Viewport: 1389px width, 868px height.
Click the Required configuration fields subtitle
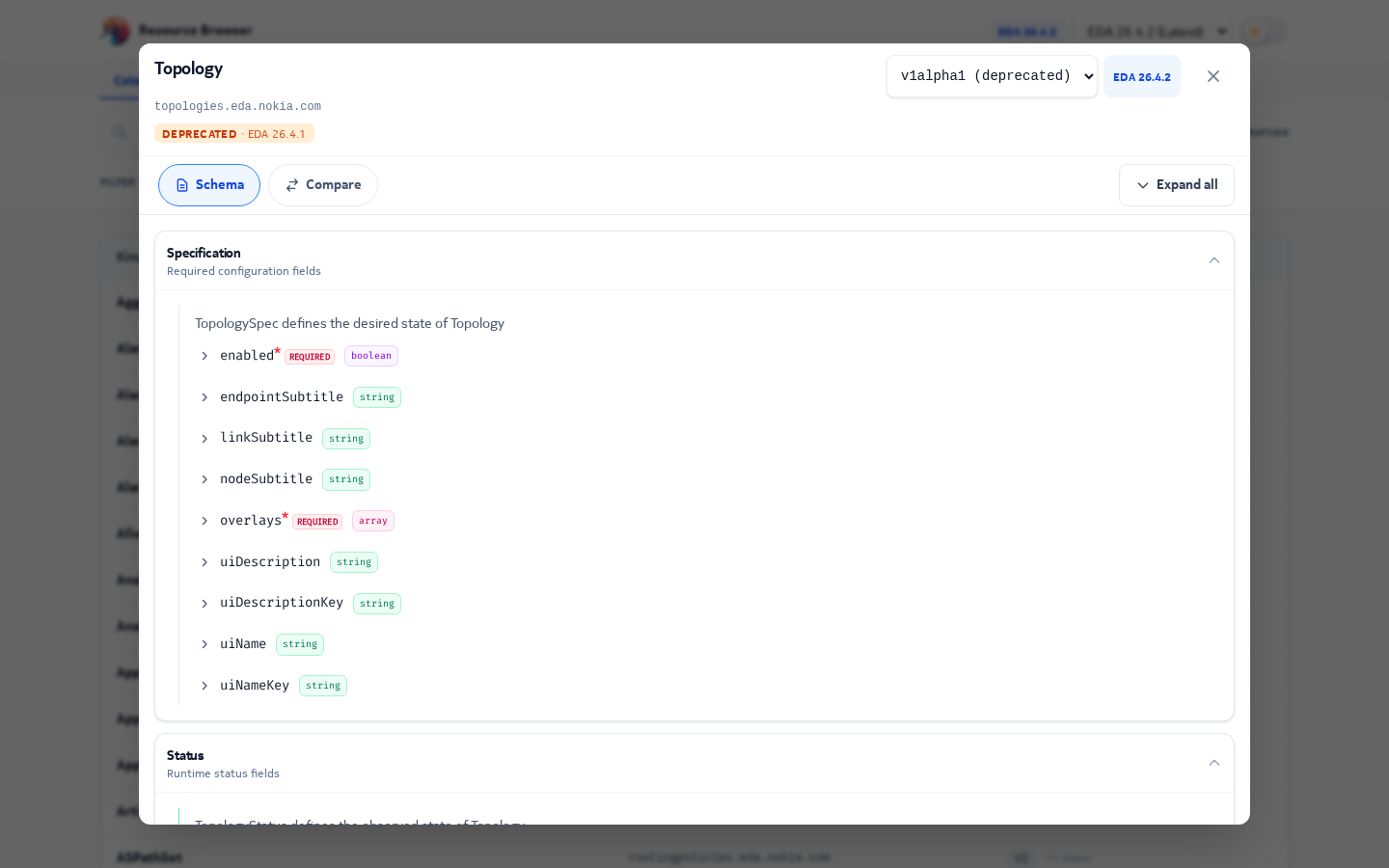[244, 271]
